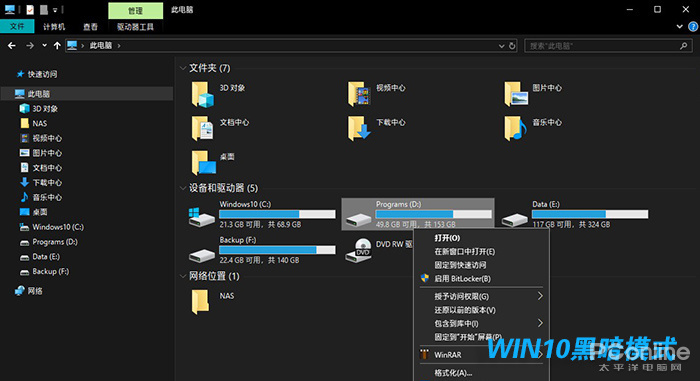700x381 pixels.
Task: Go forward with the right arrow
Action: click(29, 46)
